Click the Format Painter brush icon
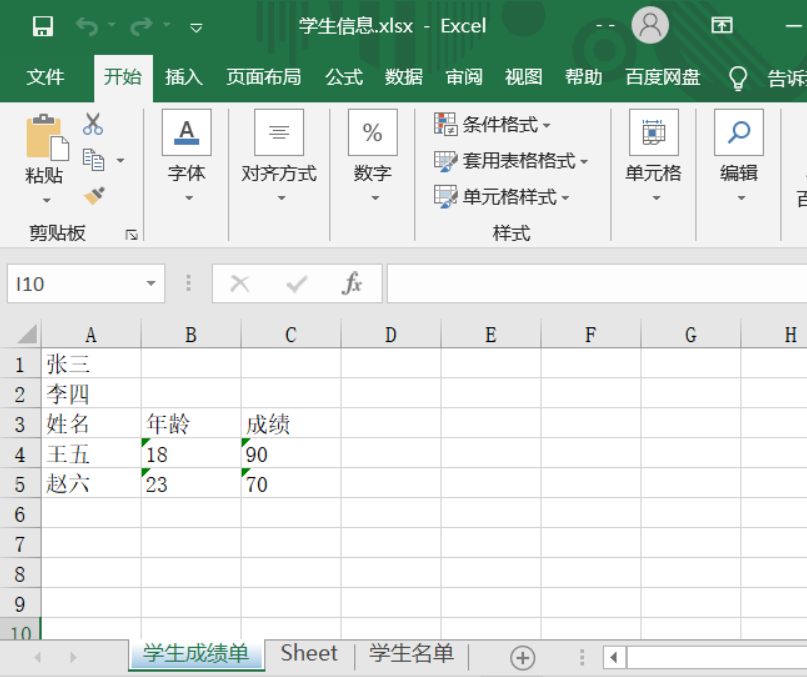807x677 pixels. point(94,195)
